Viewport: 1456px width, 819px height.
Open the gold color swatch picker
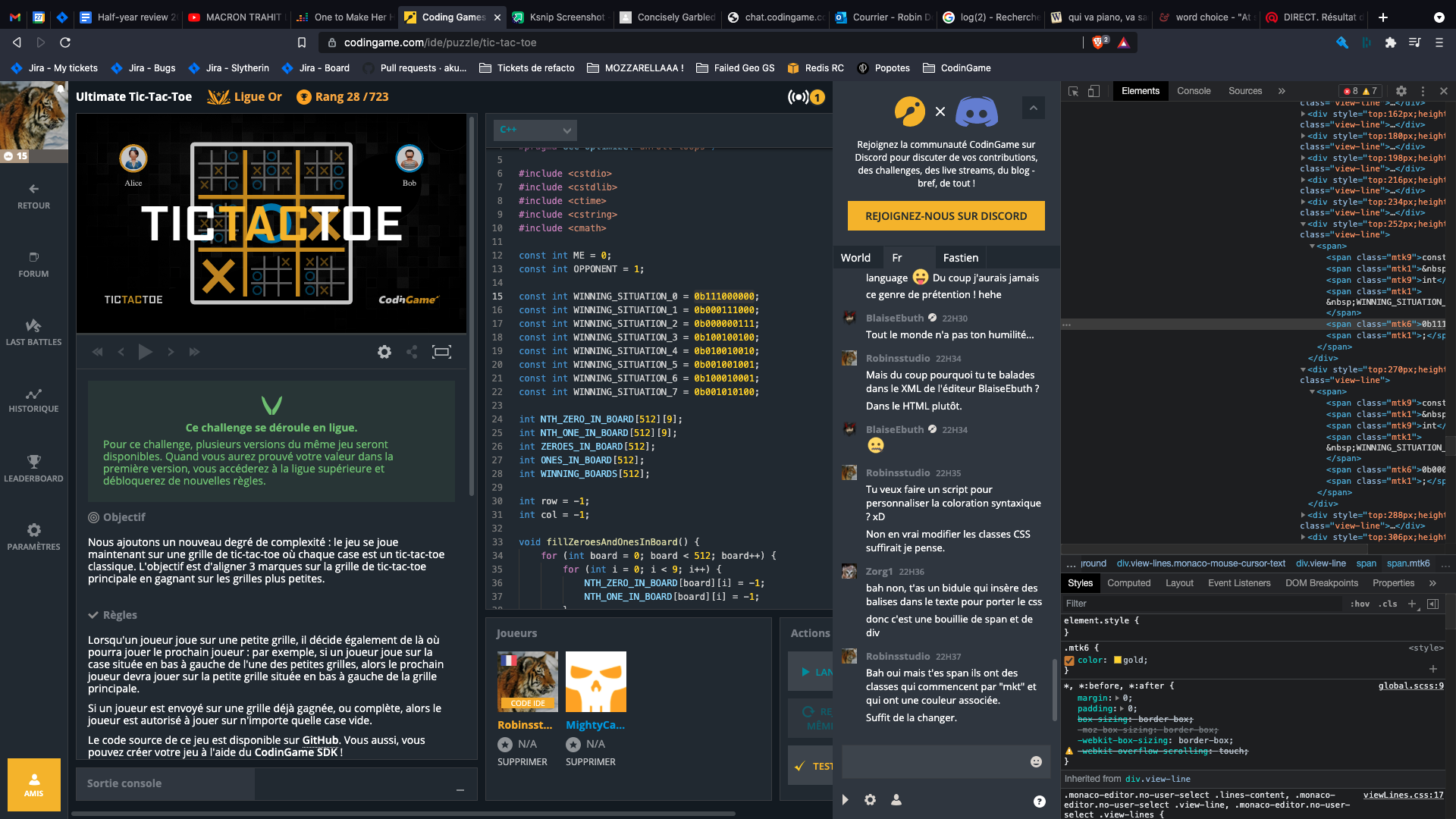coord(1117,660)
